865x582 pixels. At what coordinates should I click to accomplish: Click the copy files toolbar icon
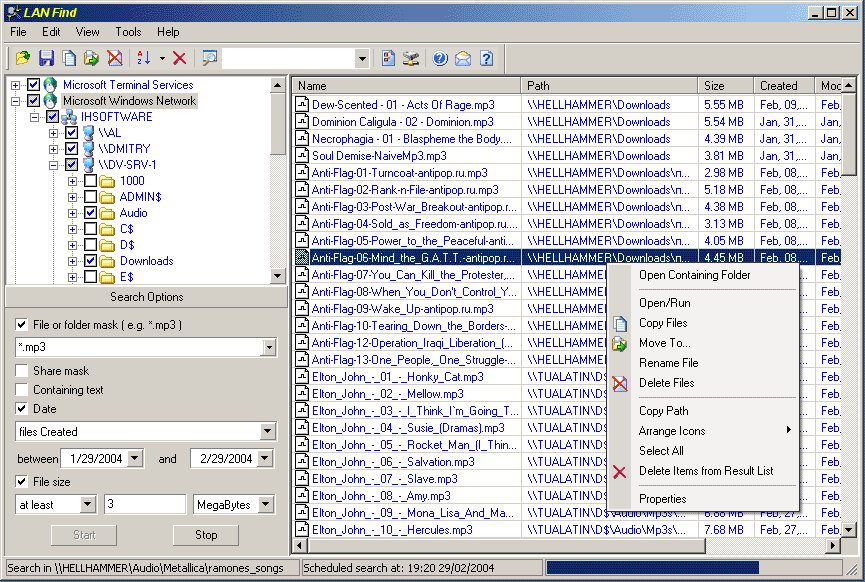pos(69,59)
